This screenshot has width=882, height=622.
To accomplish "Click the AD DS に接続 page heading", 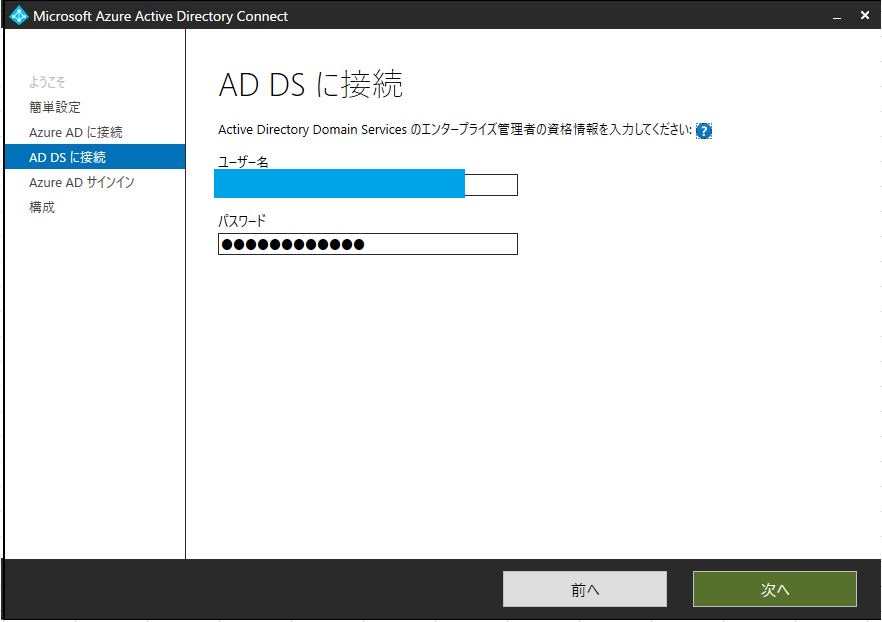I will tap(310, 84).
